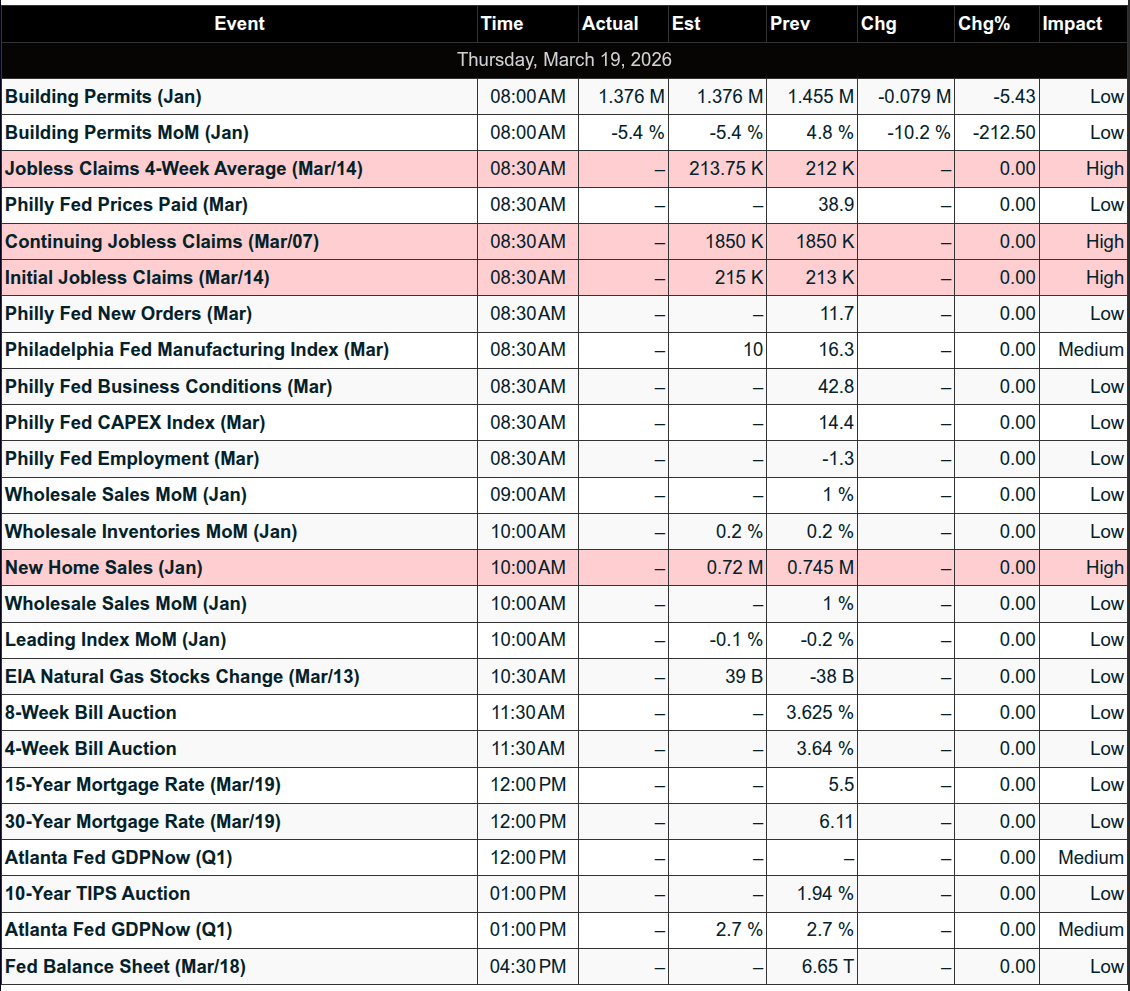Click the Chg% column header
Image resolution: width=1130 pixels, height=991 pixels.
coord(984,24)
